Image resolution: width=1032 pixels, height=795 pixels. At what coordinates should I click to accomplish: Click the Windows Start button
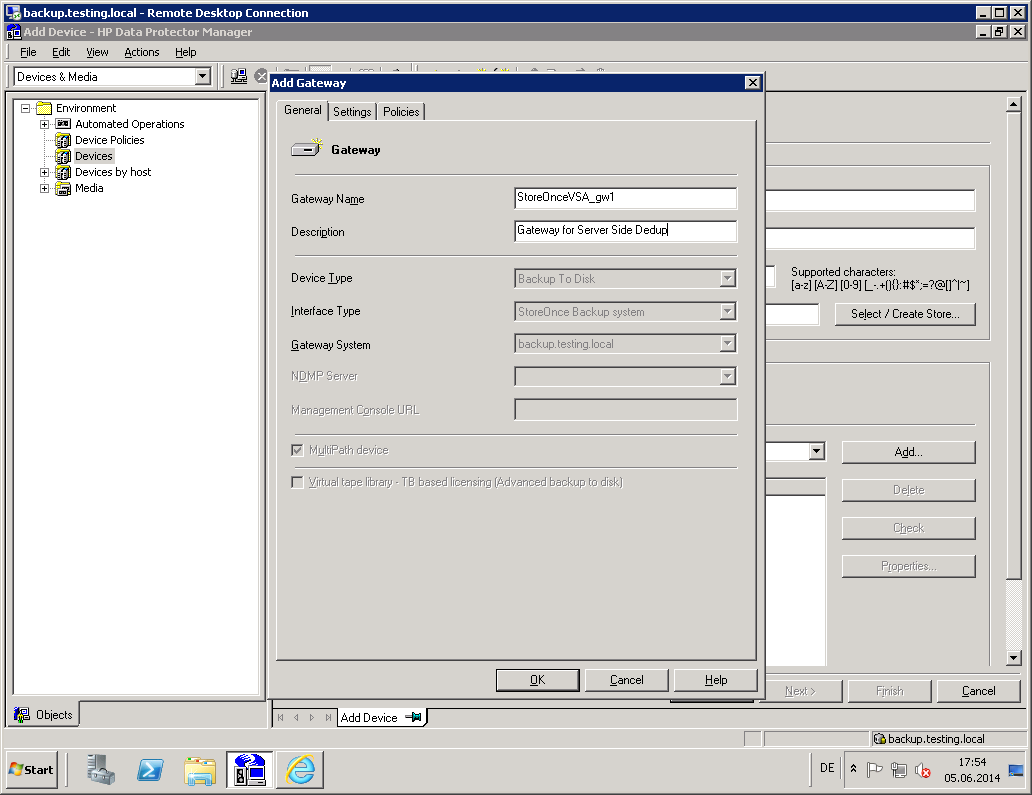coord(32,769)
